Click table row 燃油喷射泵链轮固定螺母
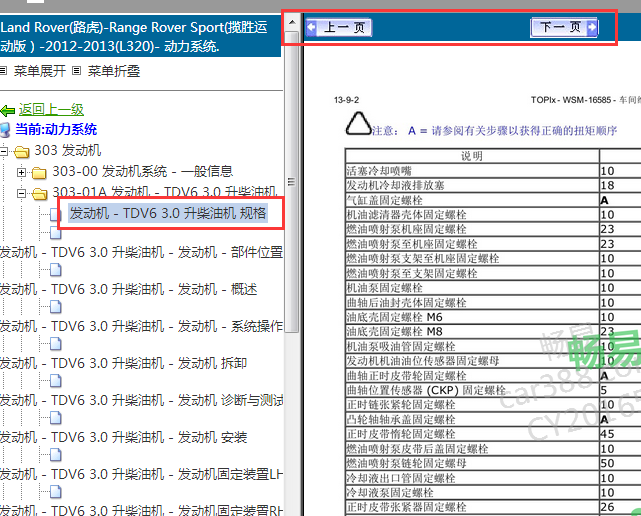This screenshot has width=641, height=516. 472,463
